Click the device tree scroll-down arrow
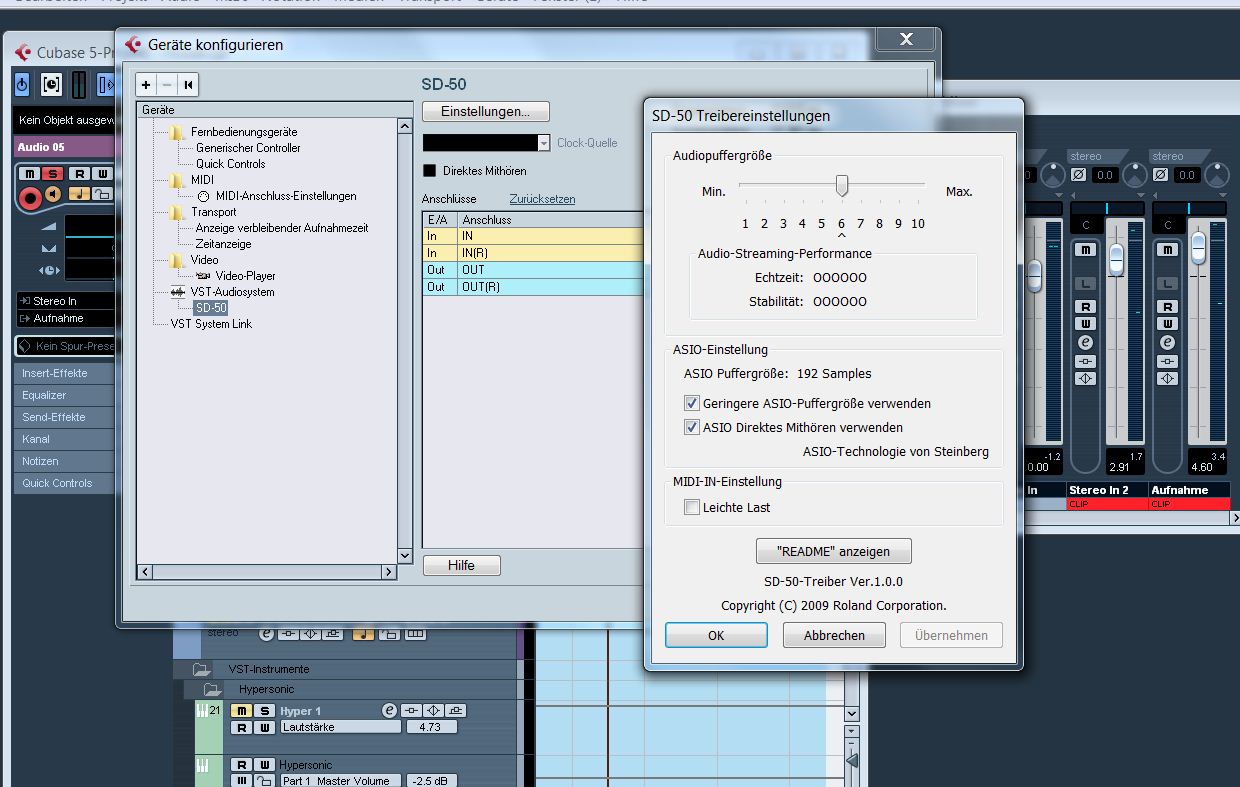Image resolution: width=1240 pixels, height=787 pixels. click(405, 556)
